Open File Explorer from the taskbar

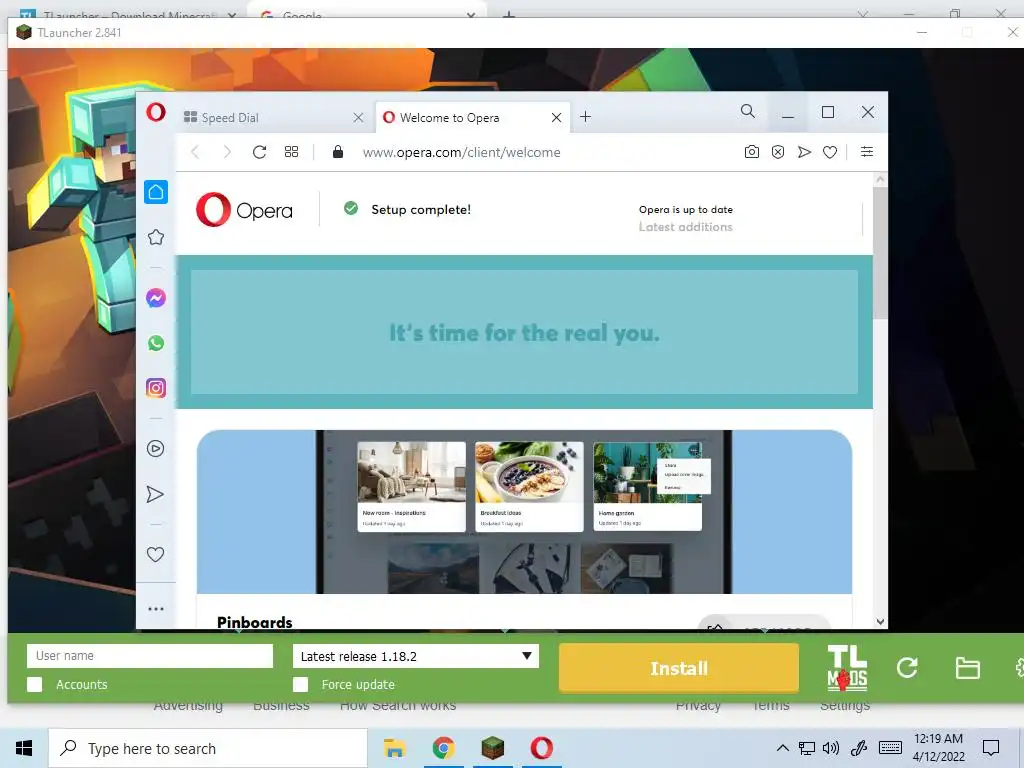[x=394, y=748]
